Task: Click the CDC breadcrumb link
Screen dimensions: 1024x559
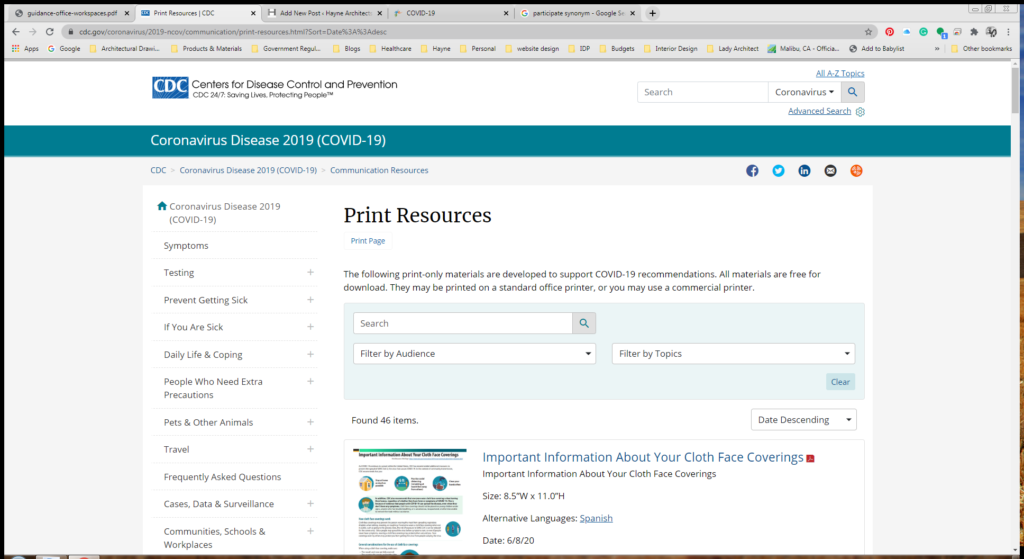Action: [x=158, y=170]
